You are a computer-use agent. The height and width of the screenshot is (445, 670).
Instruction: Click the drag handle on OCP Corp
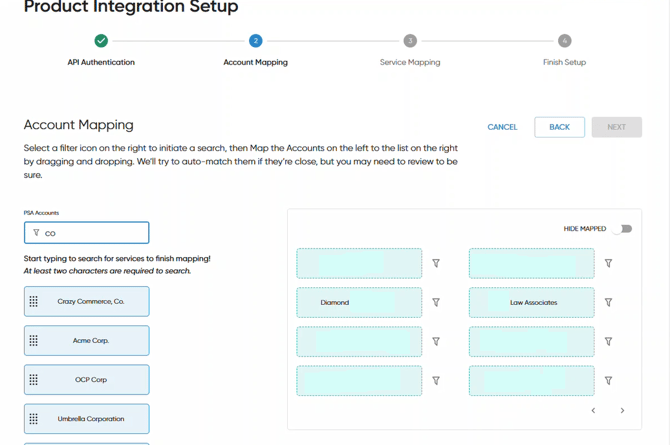(34, 380)
